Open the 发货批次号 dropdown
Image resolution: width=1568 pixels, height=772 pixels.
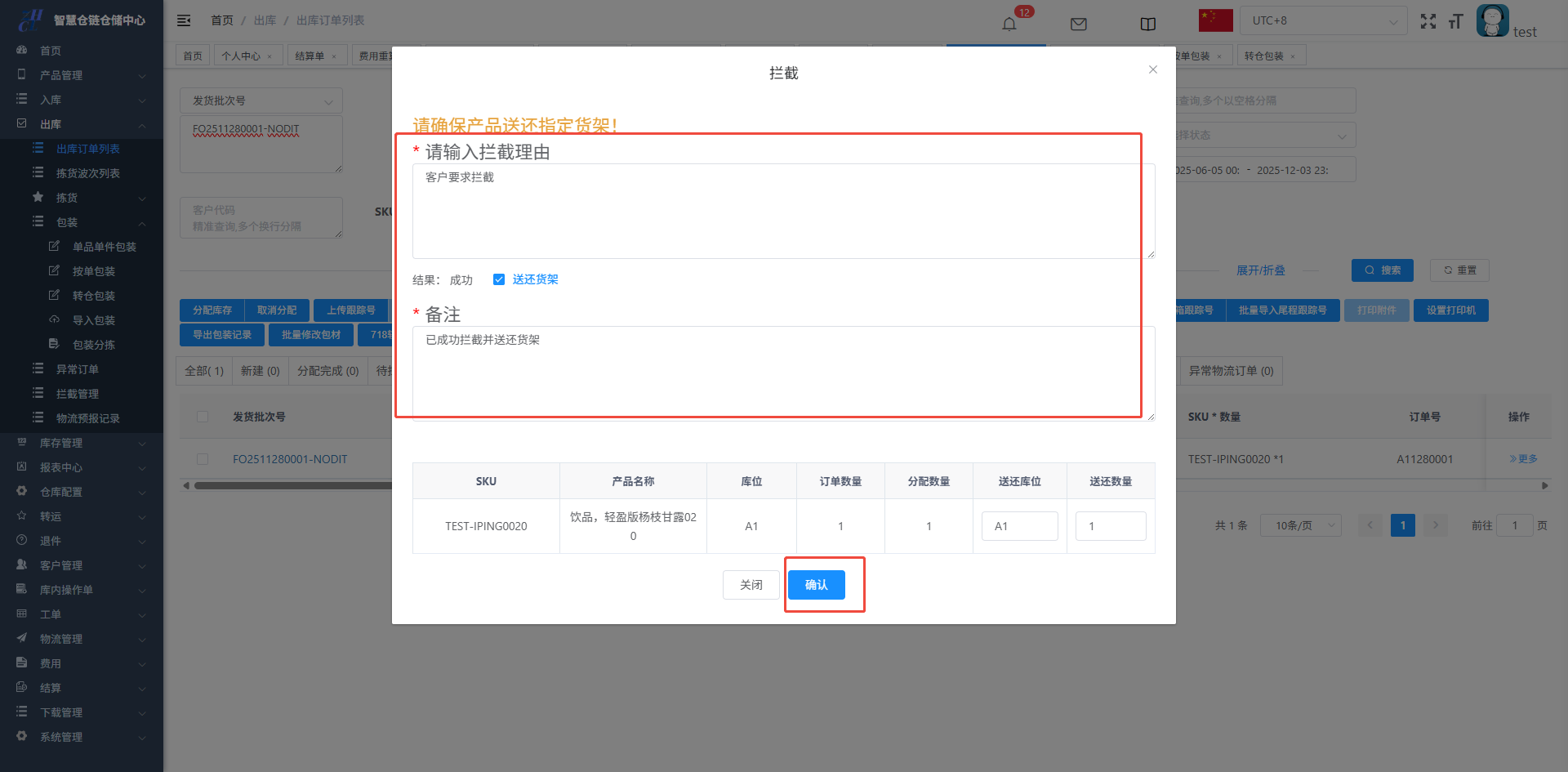261,101
